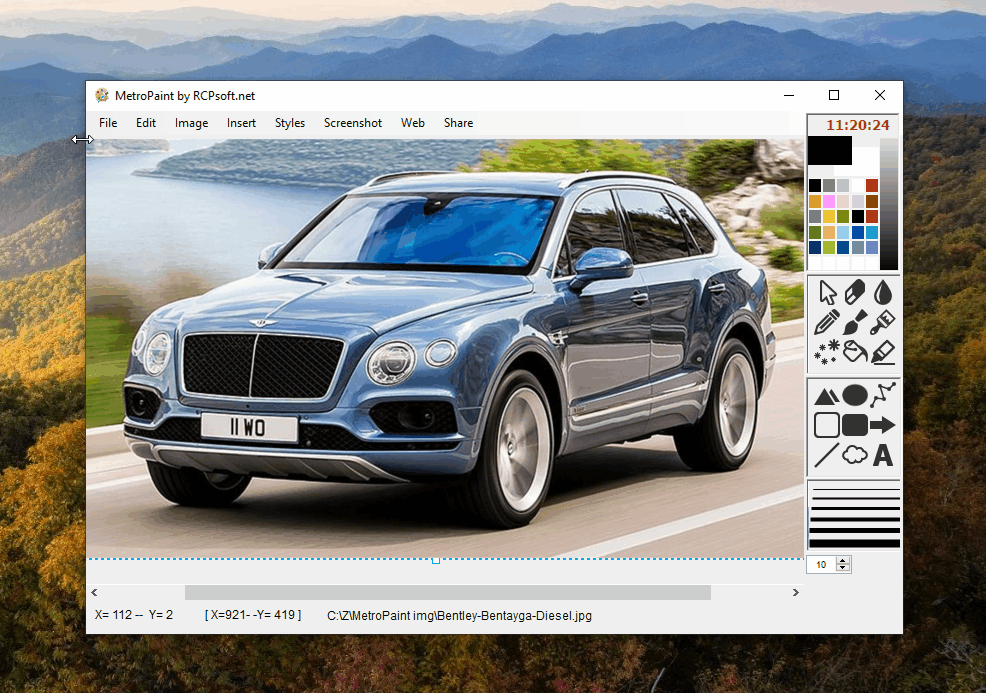
Task: Select the paint bucket fill tool
Action: [x=855, y=352]
